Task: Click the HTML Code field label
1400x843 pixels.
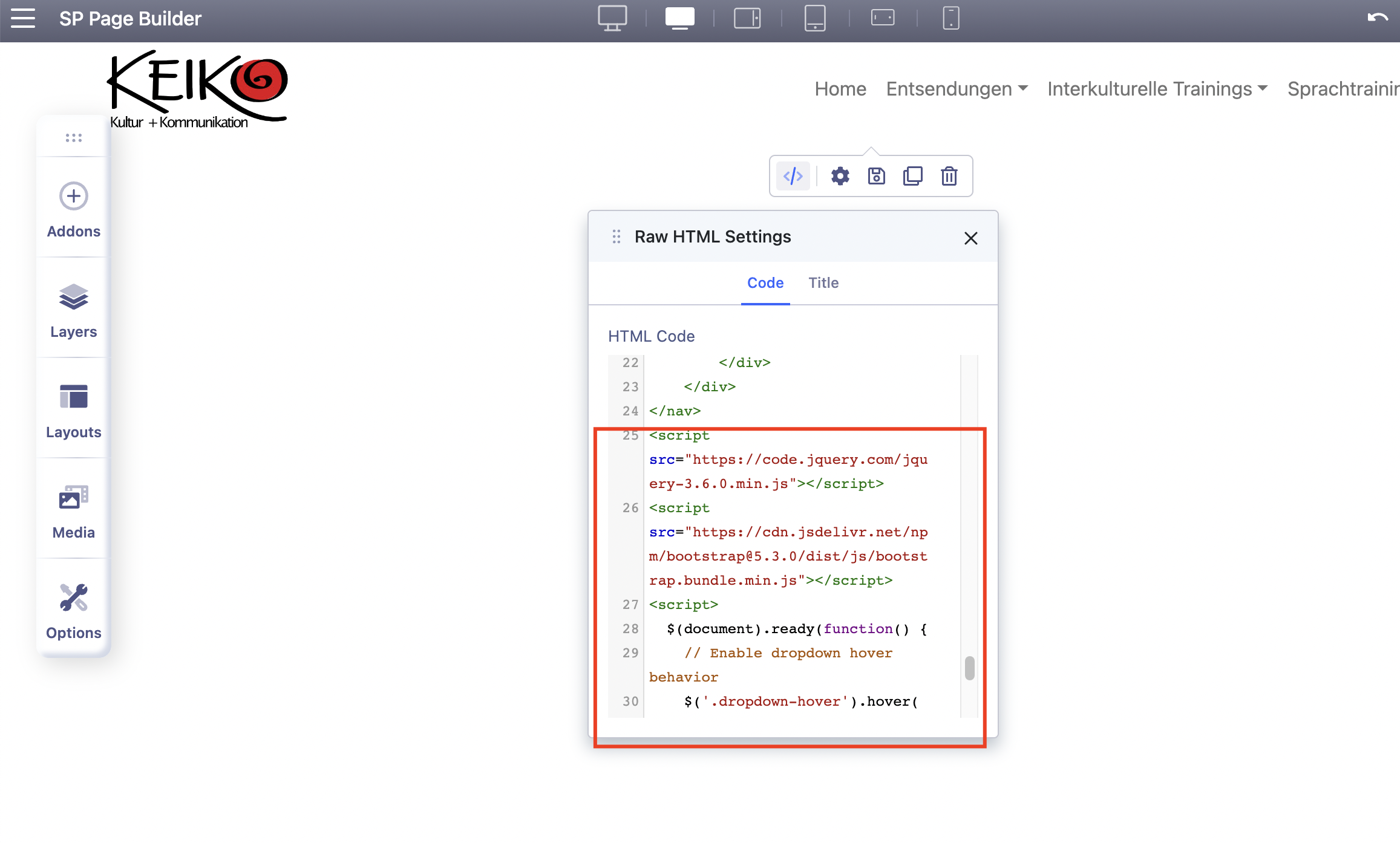Action: 652,336
